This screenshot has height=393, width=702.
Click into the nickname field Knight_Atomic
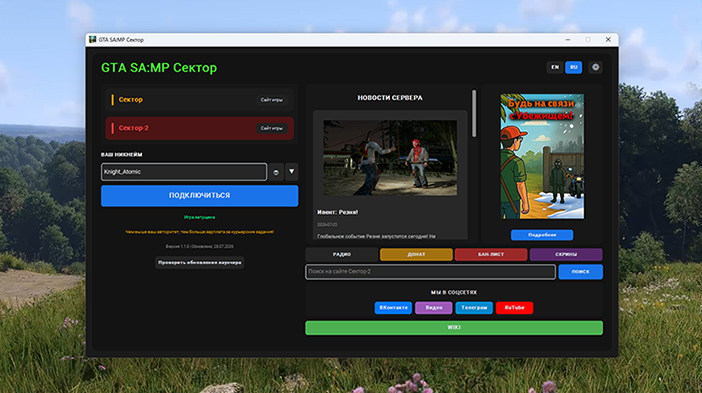coord(184,172)
